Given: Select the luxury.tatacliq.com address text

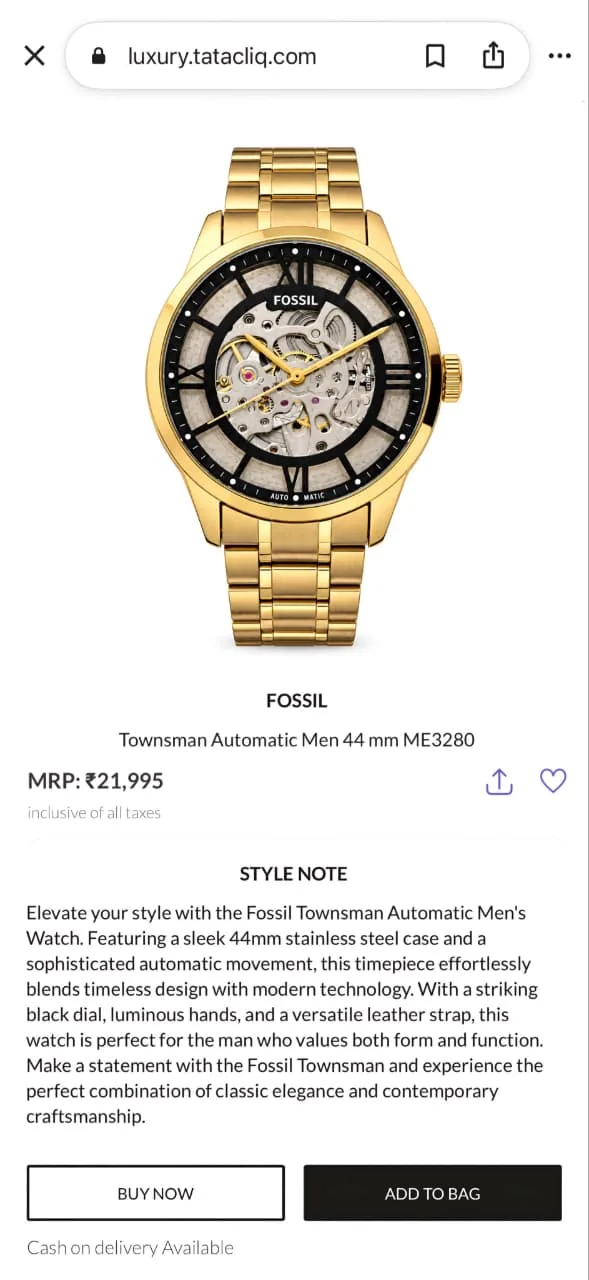Looking at the screenshot, I should 222,56.
